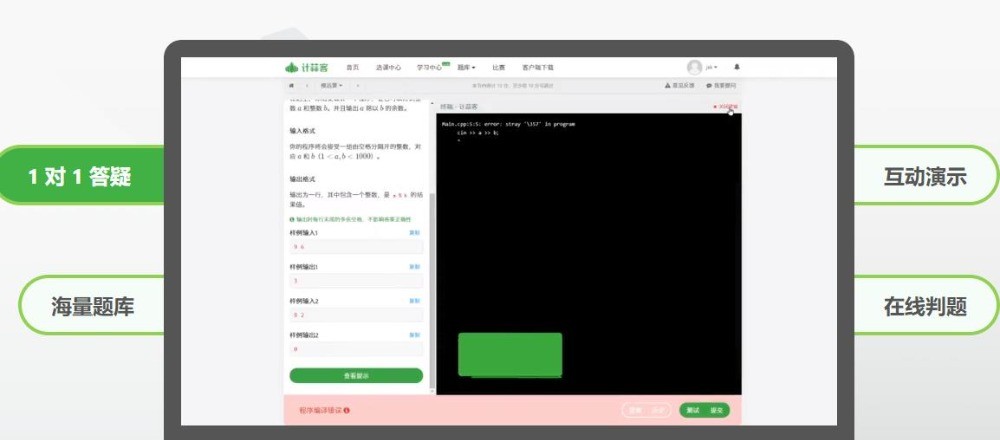Select the 互动演示 feature tab
Image resolution: width=1000 pixels, height=440 pixels.
click(x=926, y=175)
